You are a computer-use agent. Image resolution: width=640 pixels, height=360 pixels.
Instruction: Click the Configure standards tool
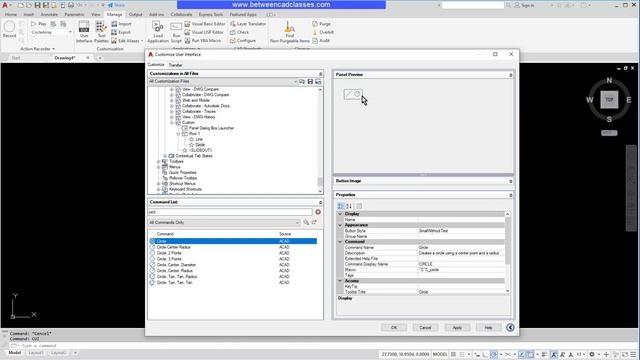coord(243,41)
